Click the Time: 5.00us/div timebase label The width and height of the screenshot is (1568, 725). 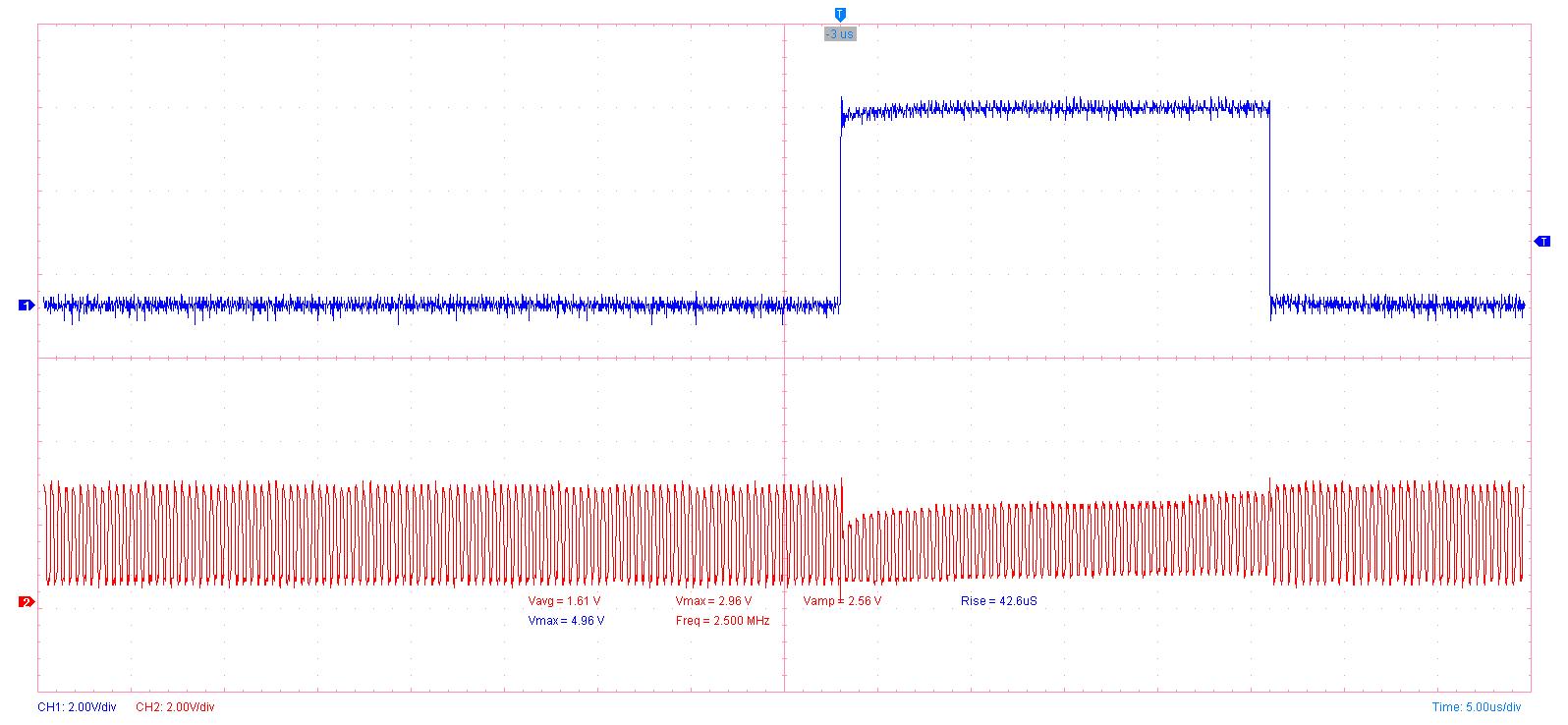point(1476,707)
